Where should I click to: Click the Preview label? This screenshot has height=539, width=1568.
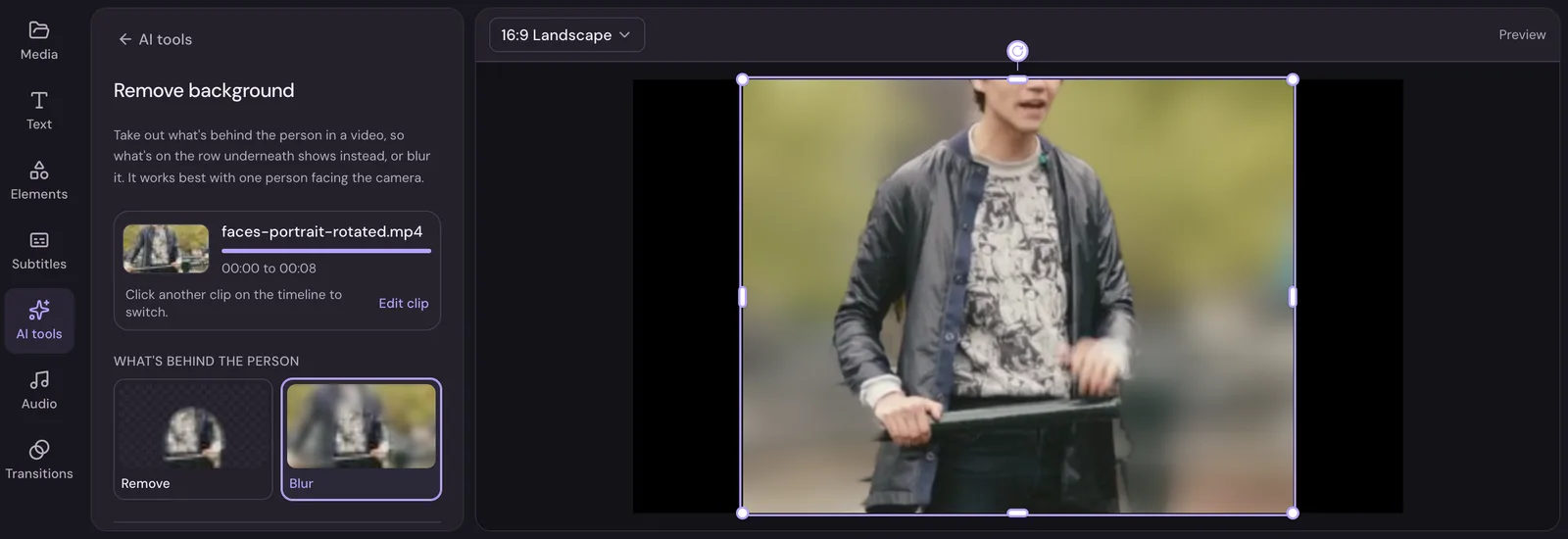pyautogui.click(x=1522, y=34)
